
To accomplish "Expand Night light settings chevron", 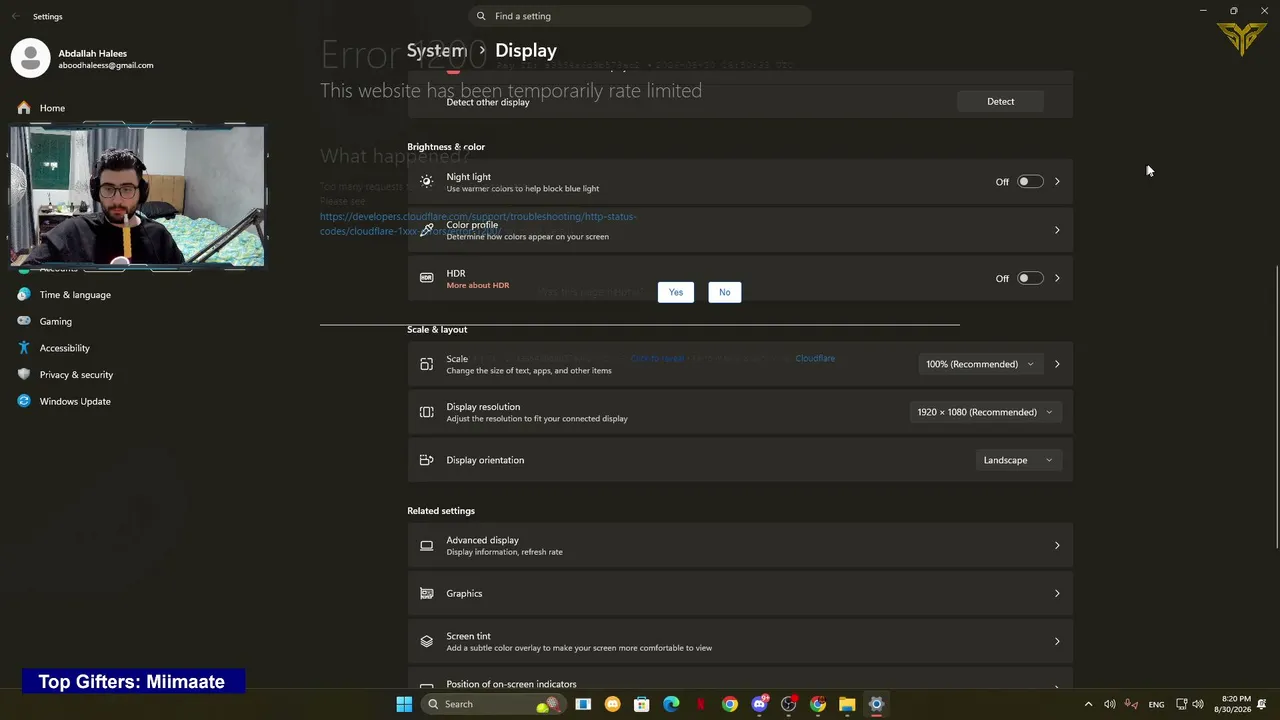I will [x=1057, y=182].
